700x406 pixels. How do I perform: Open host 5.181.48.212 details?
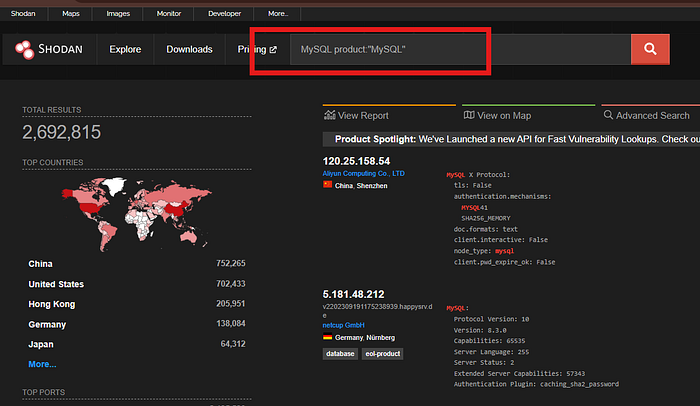353,294
